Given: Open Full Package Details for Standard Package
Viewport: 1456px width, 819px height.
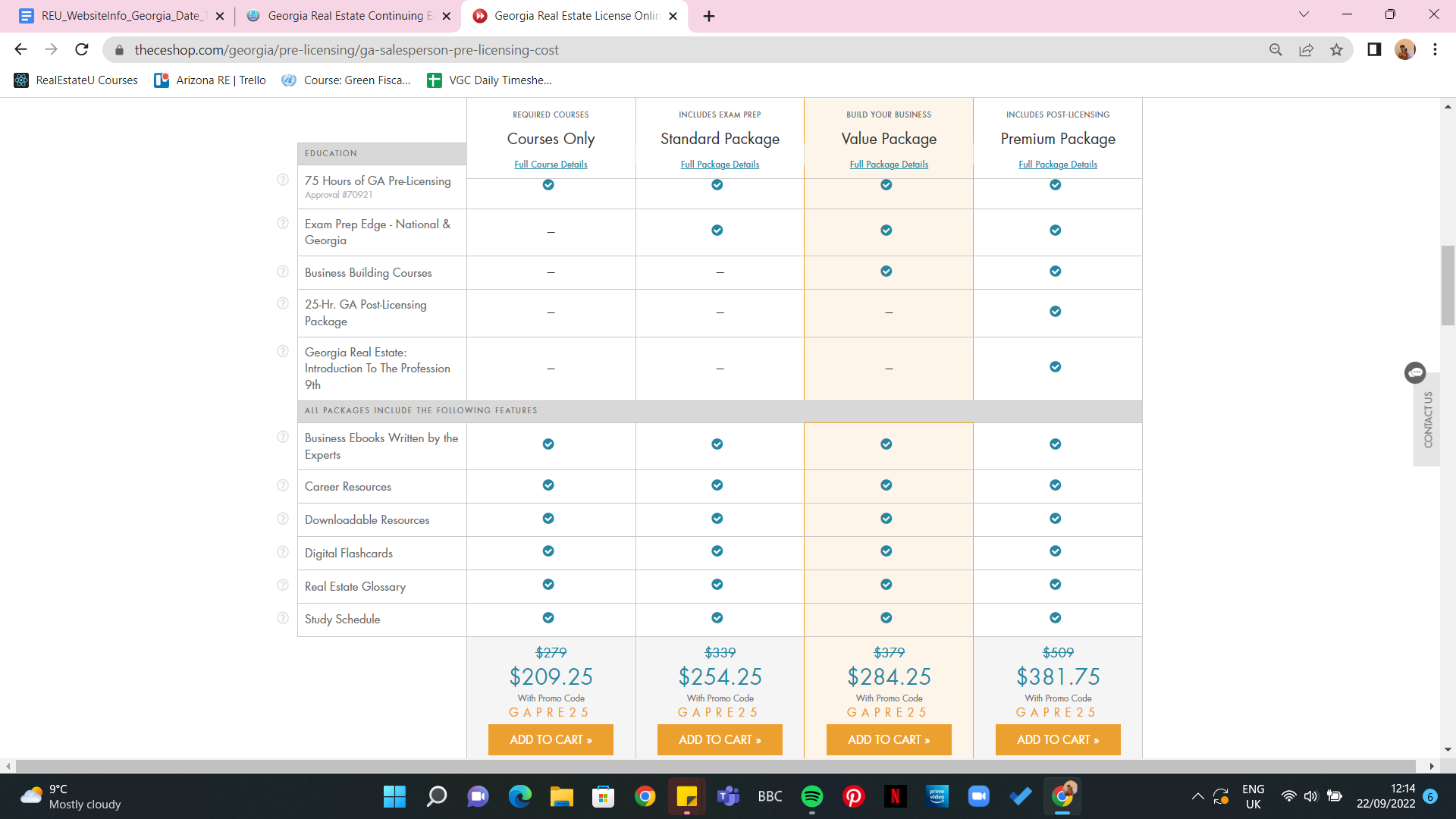Looking at the screenshot, I should tap(720, 165).
